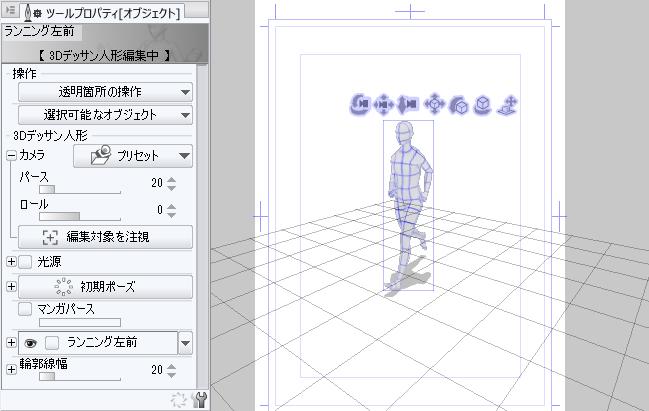Click the 【3Dデッサン人形編集中】 label
This screenshot has height=411, width=649.
coord(105,55)
